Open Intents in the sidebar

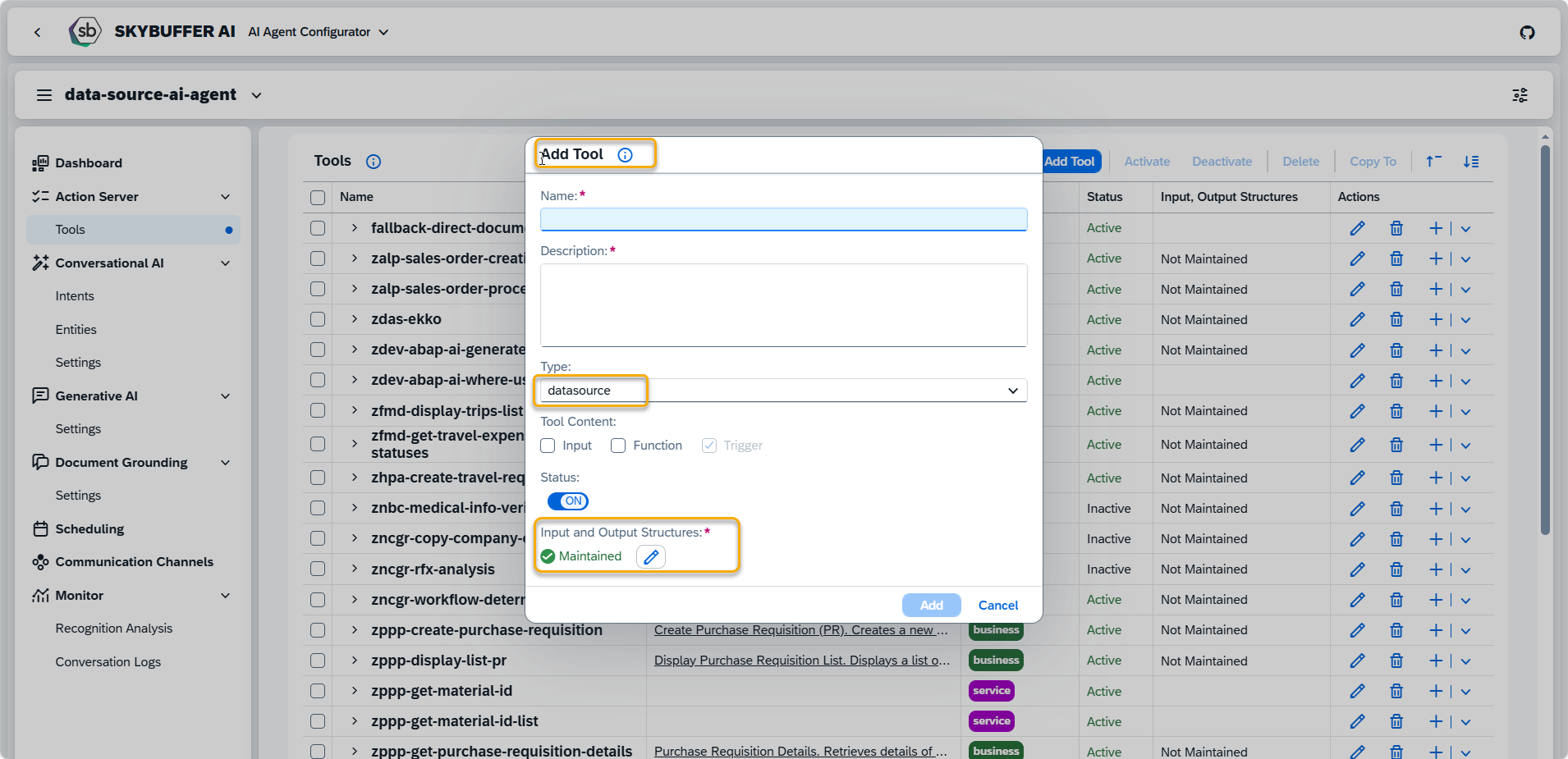tap(75, 296)
